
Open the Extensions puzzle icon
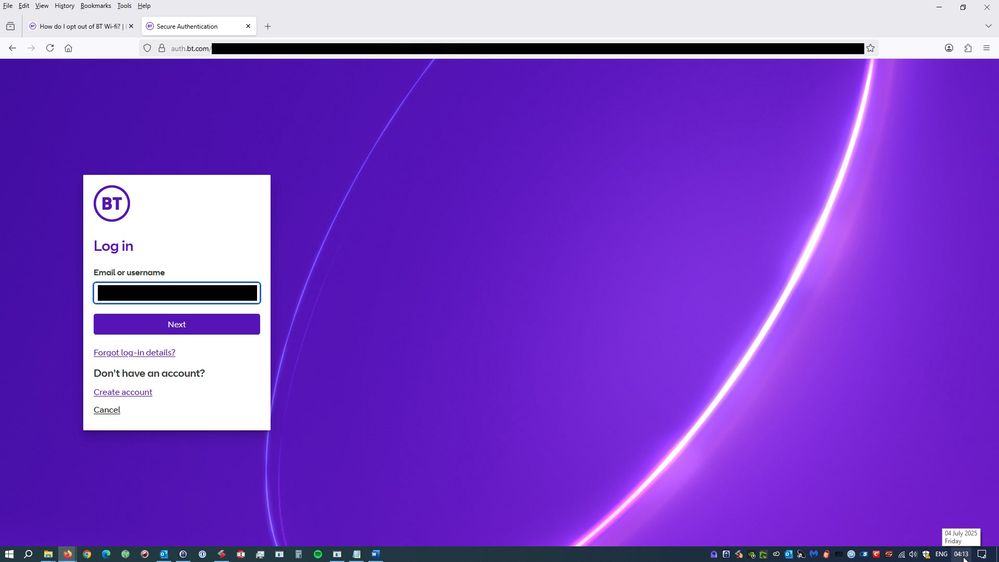click(x=967, y=48)
